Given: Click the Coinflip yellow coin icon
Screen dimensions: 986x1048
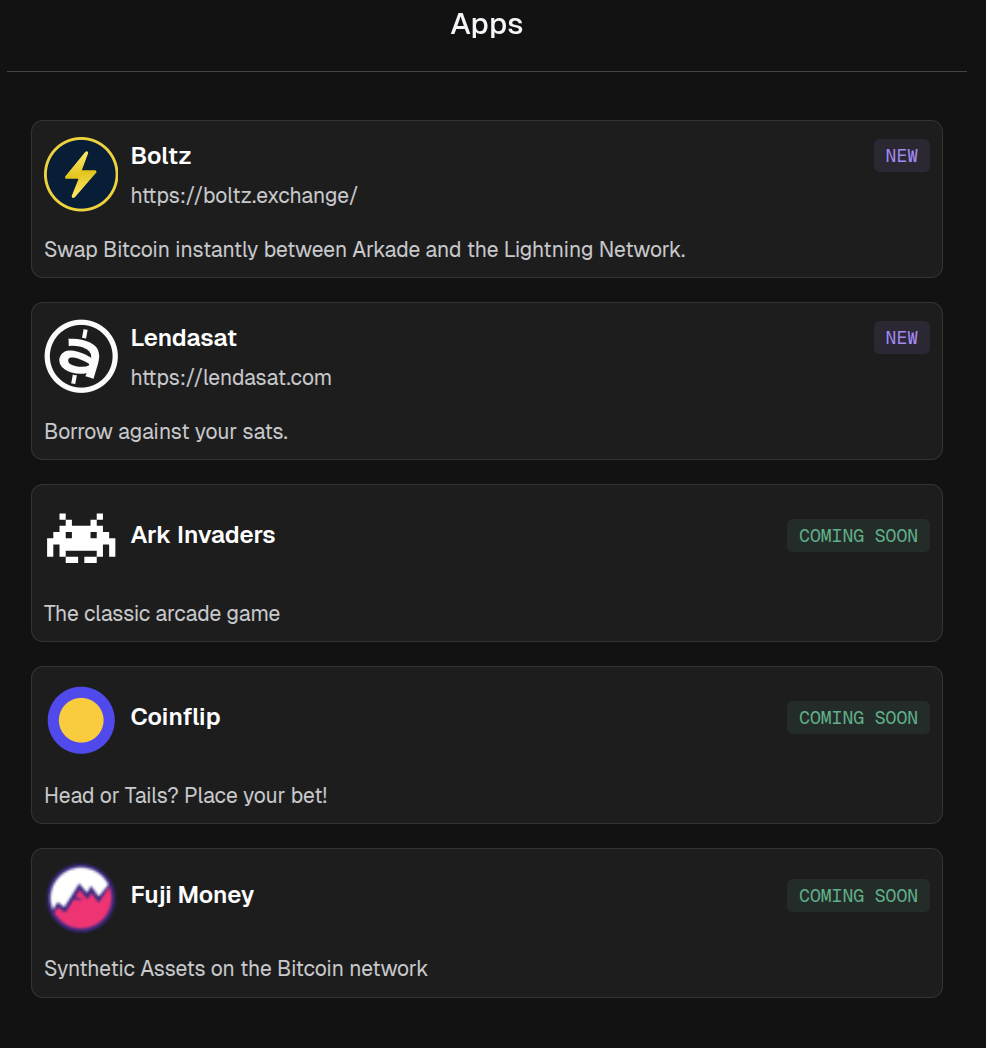Looking at the screenshot, I should [x=81, y=720].
